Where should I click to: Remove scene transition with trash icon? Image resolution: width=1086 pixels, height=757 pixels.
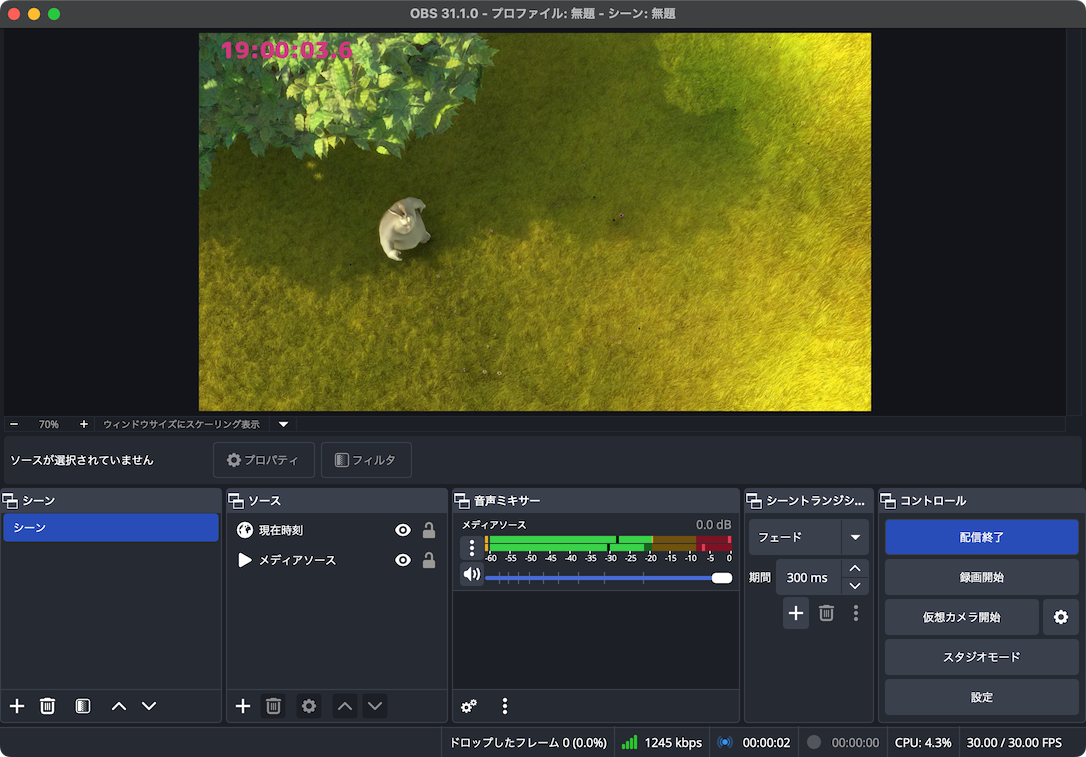[826, 613]
